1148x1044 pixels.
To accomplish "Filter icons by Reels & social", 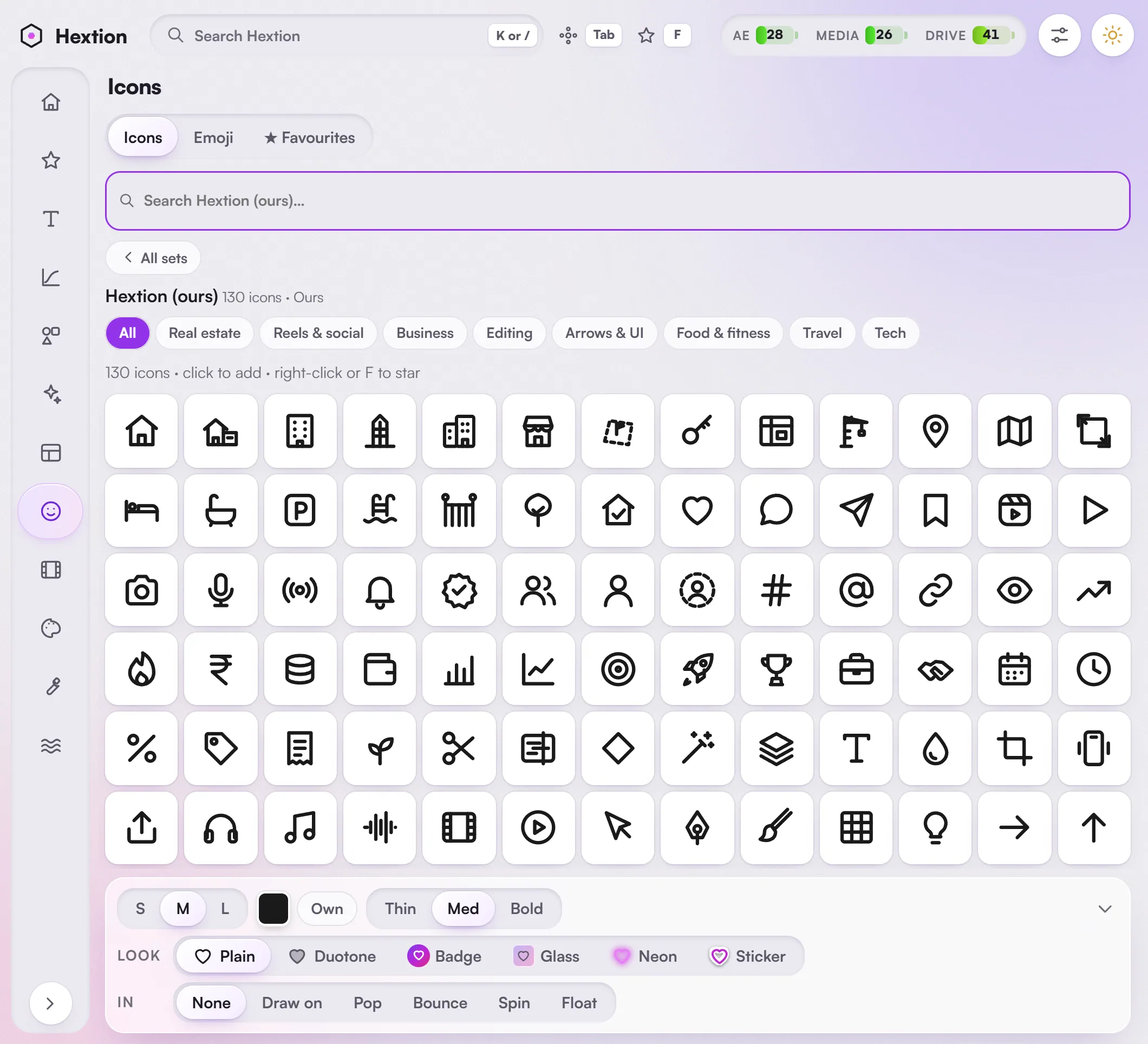I will click(x=318, y=332).
